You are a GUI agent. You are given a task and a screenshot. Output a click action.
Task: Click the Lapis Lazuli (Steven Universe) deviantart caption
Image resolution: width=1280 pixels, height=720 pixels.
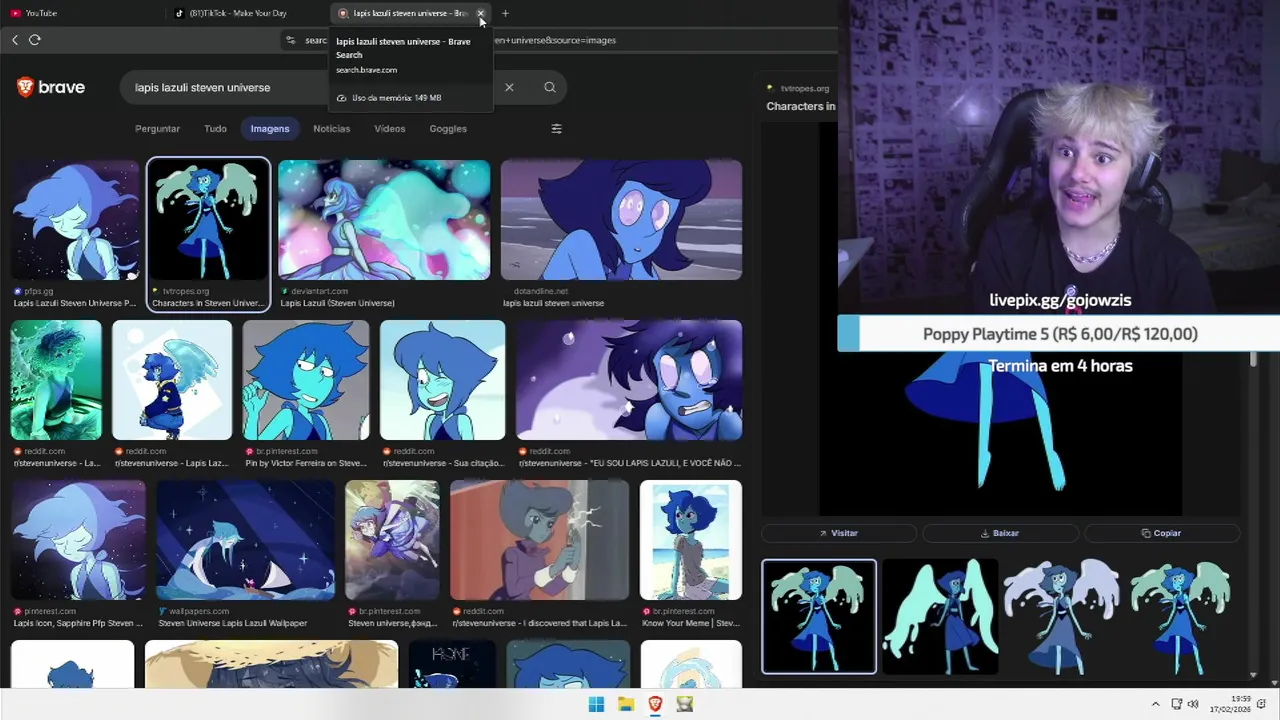coord(338,303)
